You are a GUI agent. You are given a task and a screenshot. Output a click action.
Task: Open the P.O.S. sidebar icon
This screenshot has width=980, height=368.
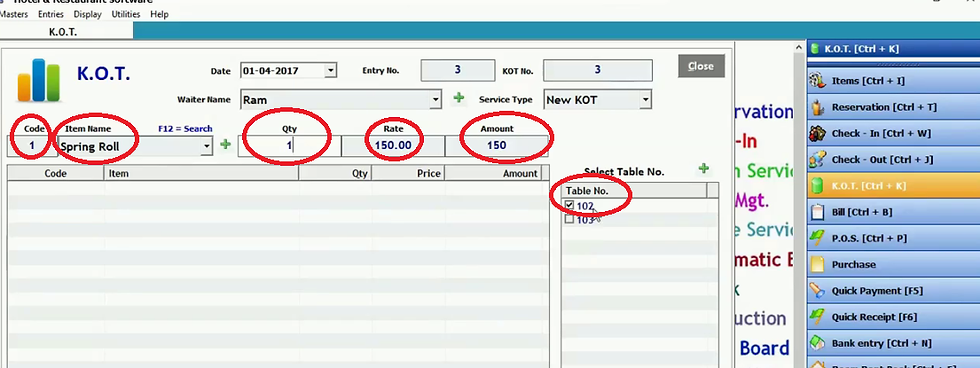coord(817,238)
